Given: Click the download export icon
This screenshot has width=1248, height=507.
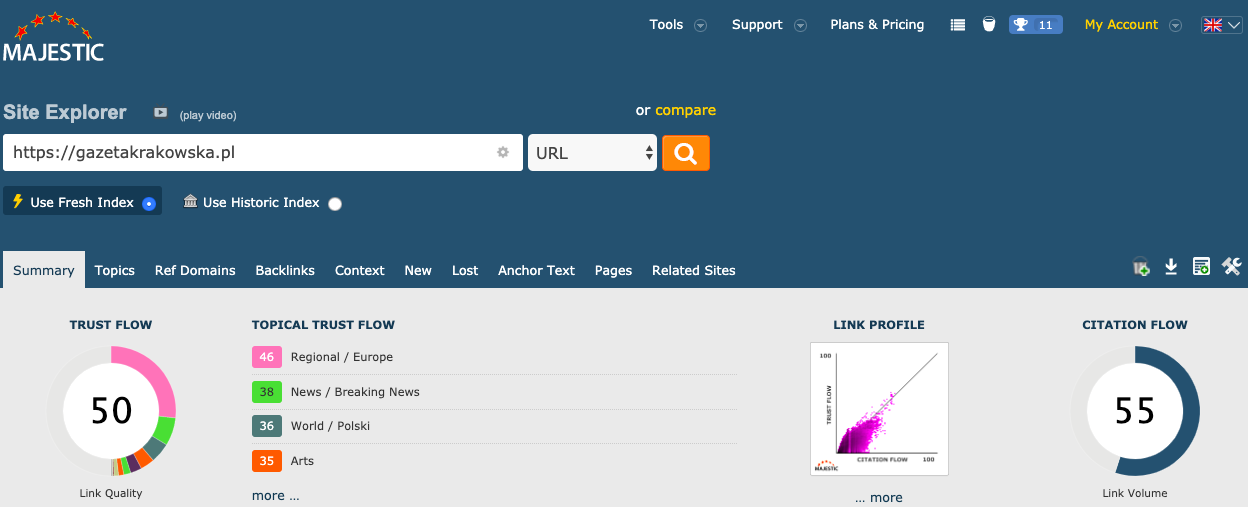Looking at the screenshot, I should click(x=1171, y=267).
